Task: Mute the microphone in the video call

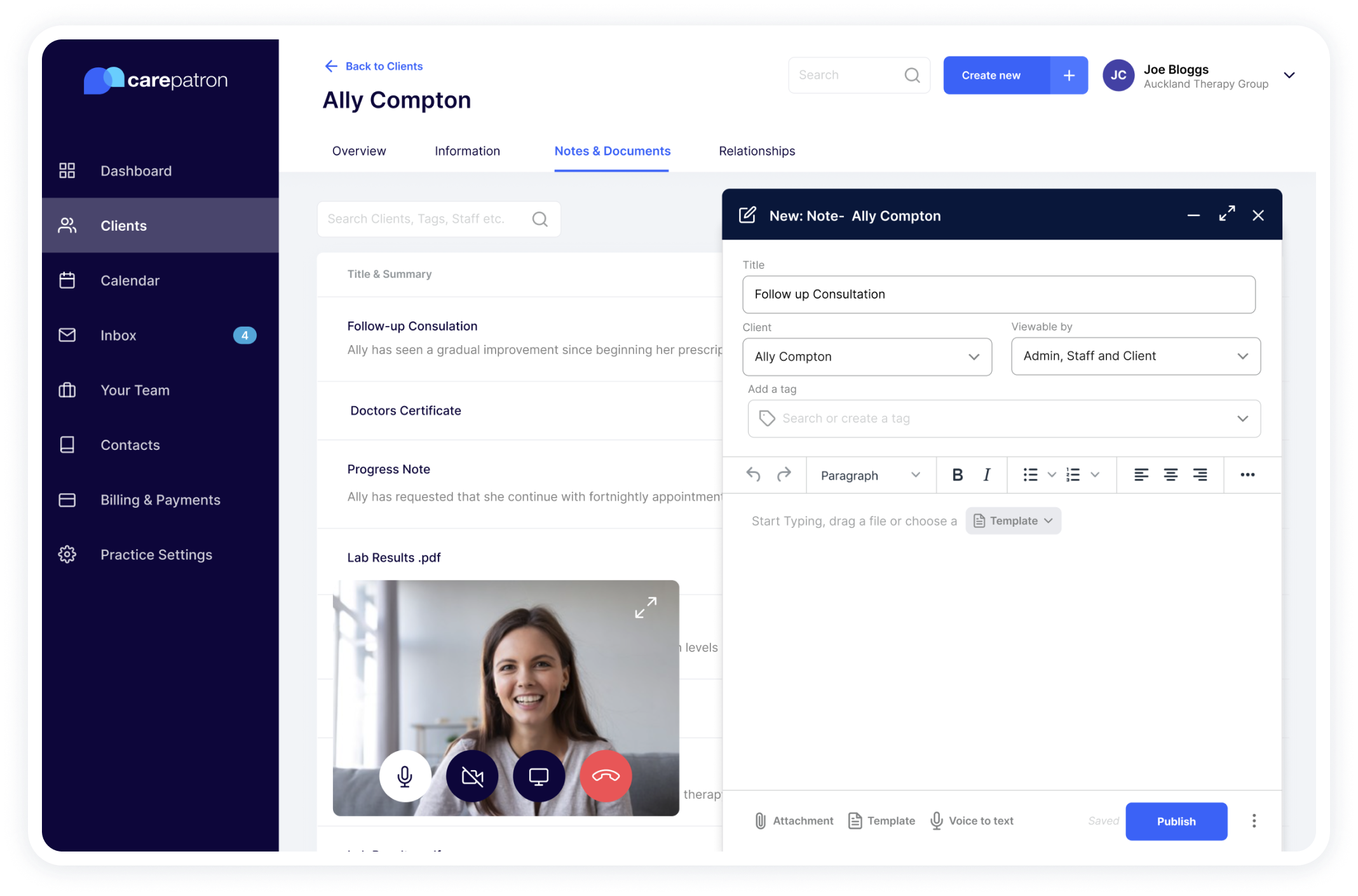Action: [x=405, y=776]
